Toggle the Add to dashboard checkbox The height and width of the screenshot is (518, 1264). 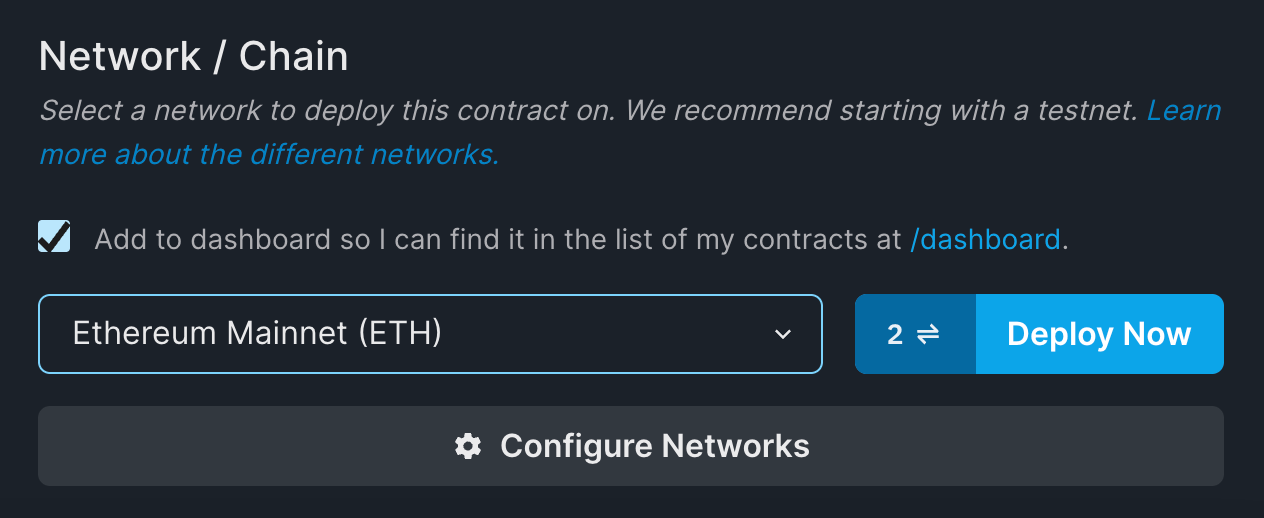[54, 237]
